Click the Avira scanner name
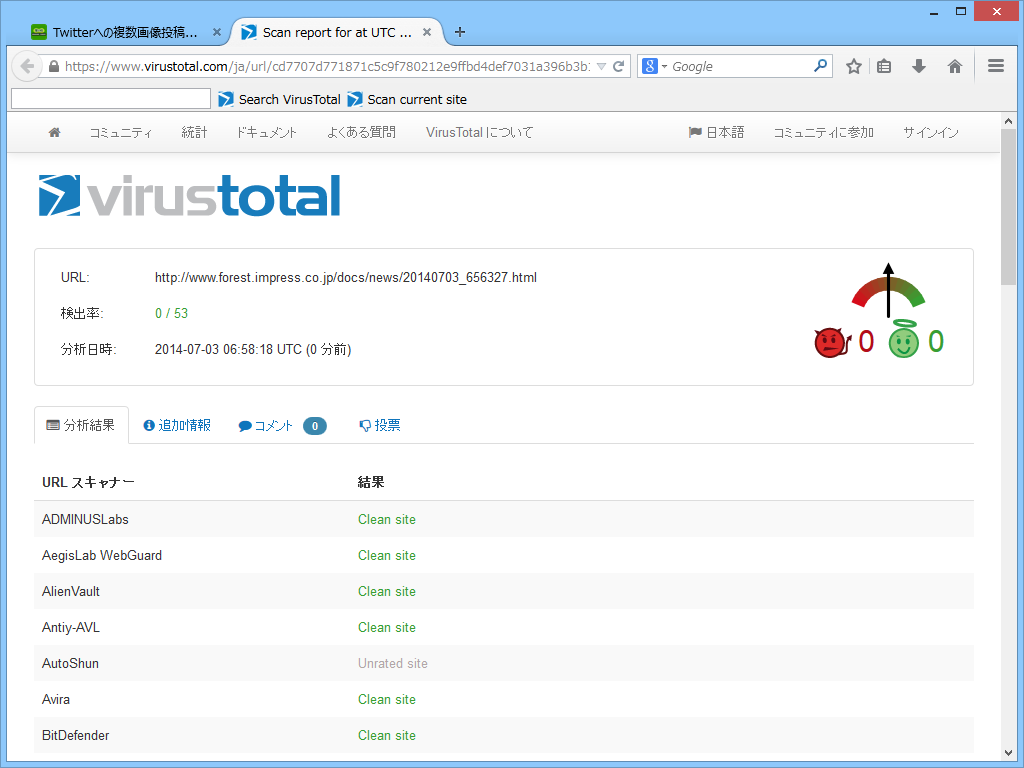Image resolution: width=1024 pixels, height=768 pixels. 56,699
